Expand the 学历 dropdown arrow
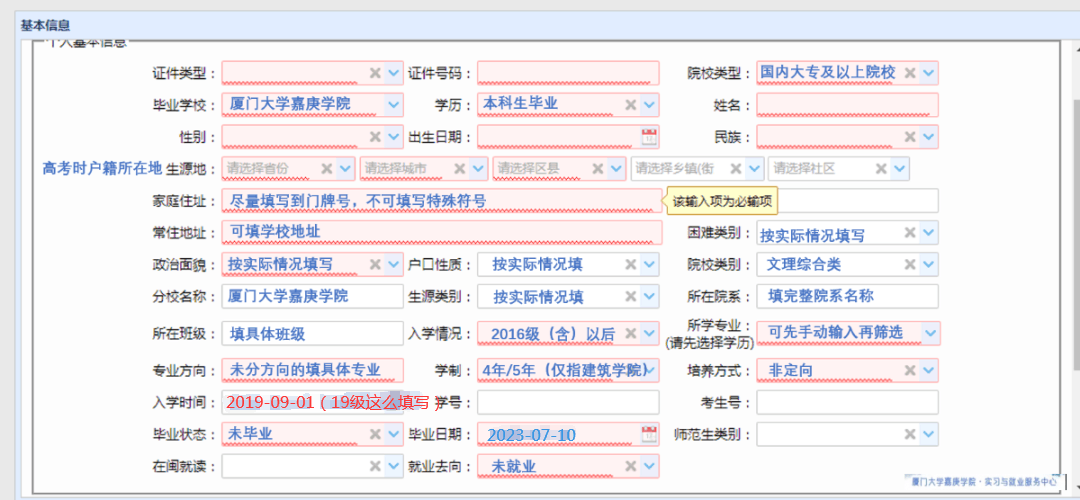1080x500 pixels. [650, 105]
